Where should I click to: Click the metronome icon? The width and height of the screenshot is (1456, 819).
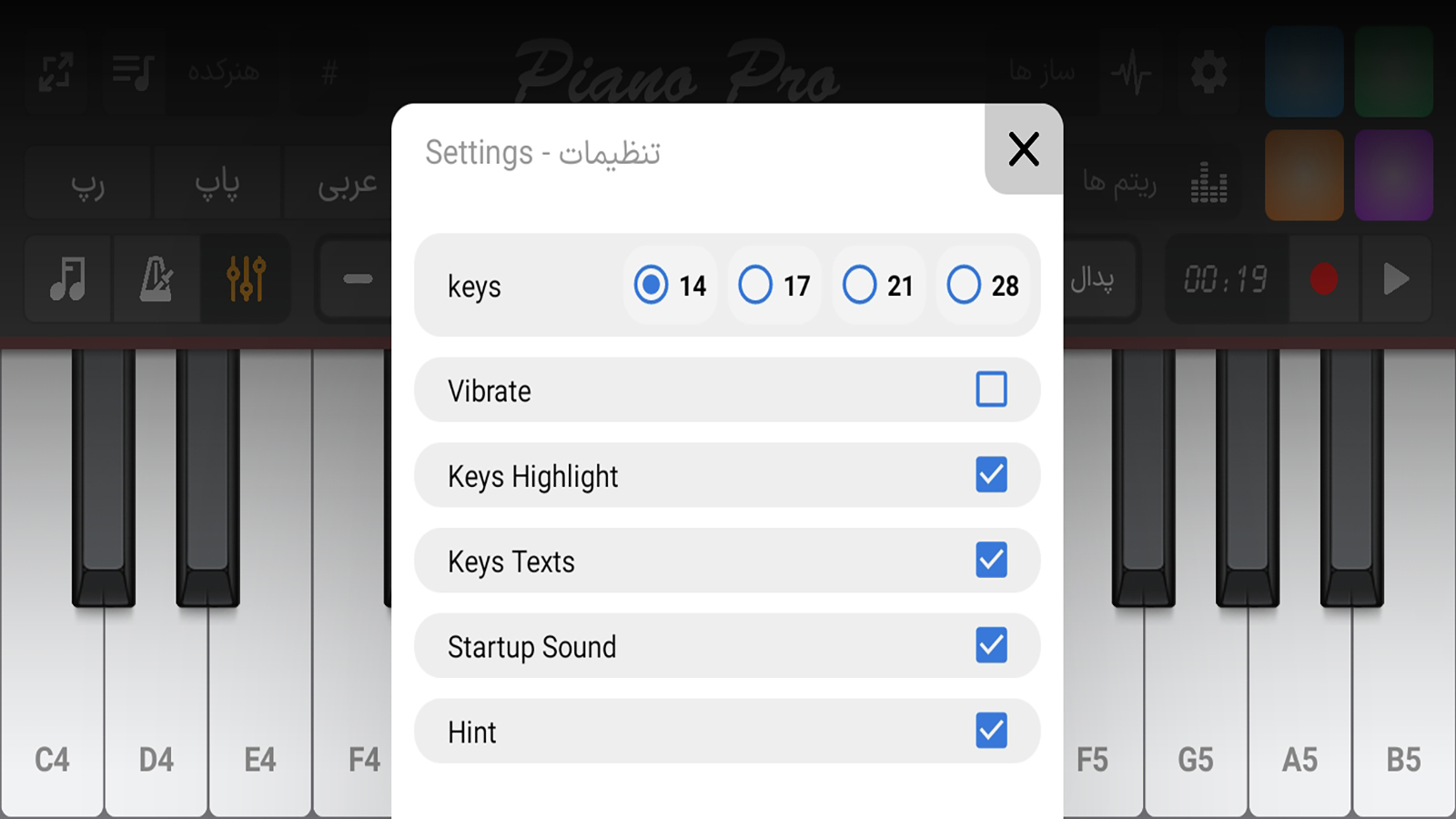[x=157, y=278]
